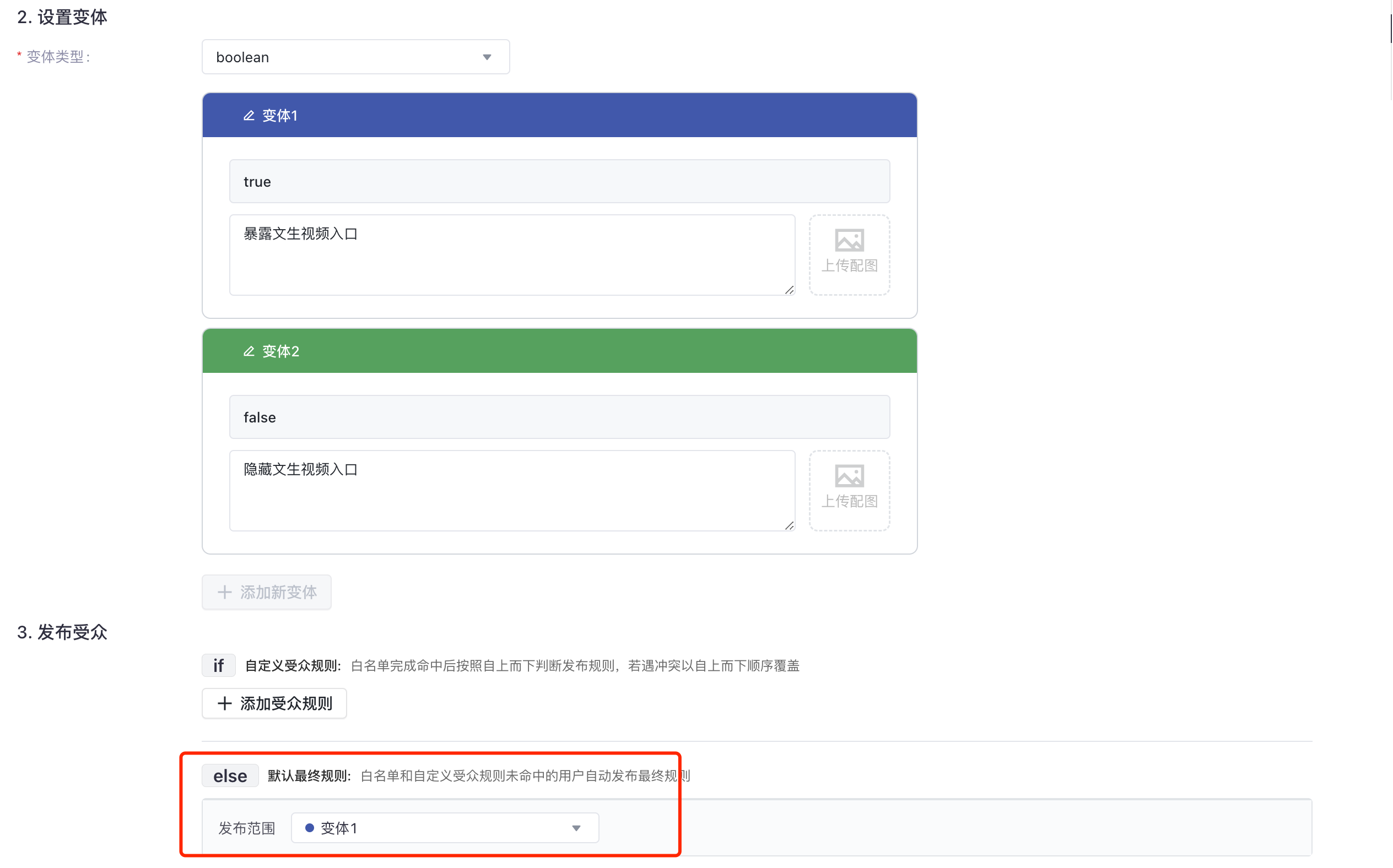Click the upload image icon in 变体2 card
Screen dimensions: 1393x868
(849, 476)
